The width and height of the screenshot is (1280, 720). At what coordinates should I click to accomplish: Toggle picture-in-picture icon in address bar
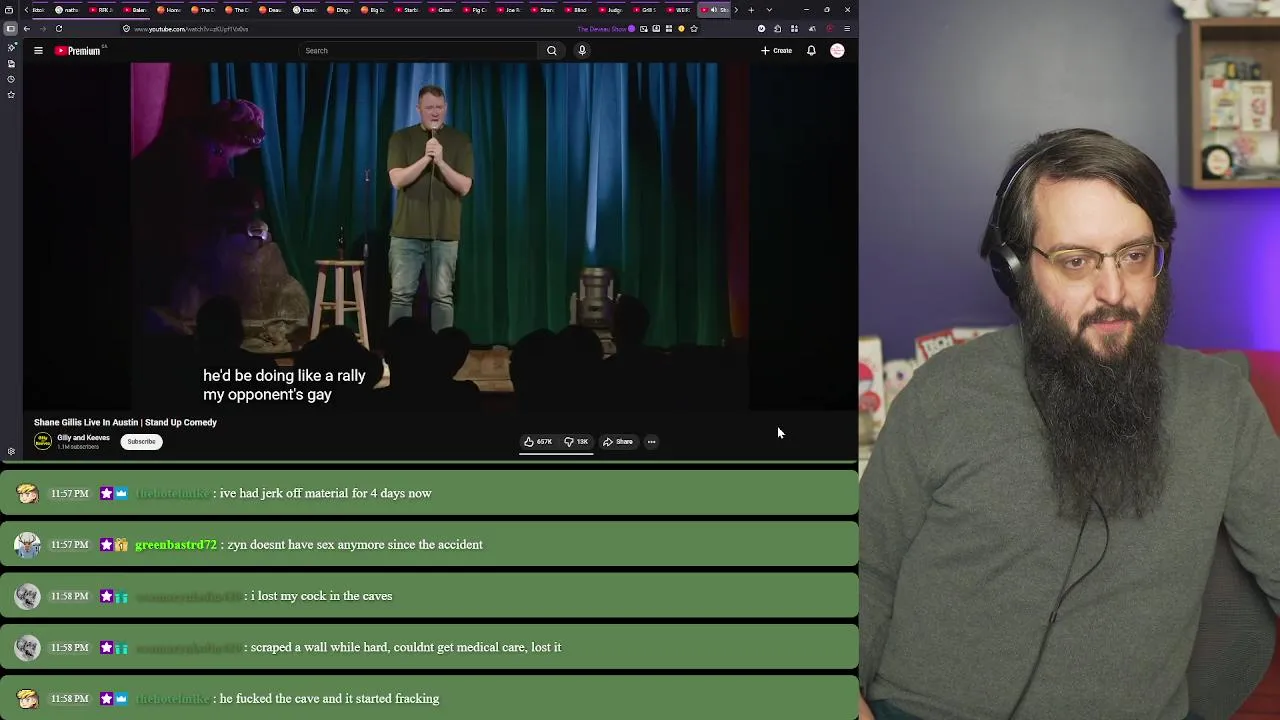click(644, 29)
